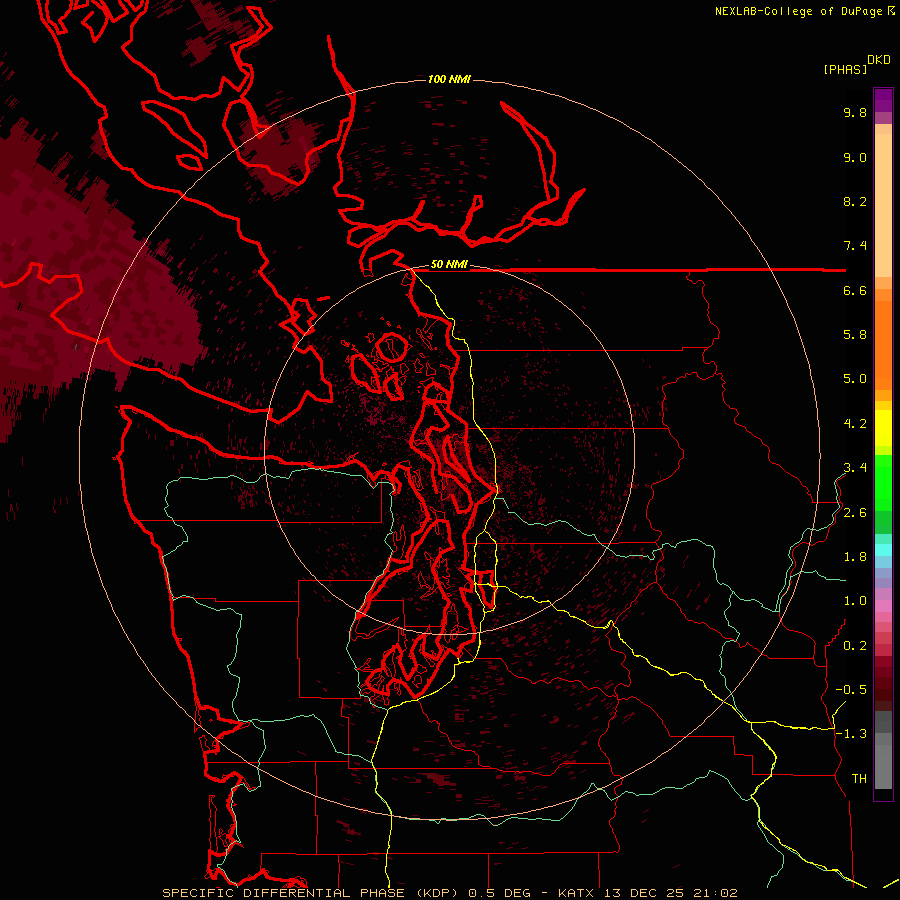Click the [PHAS] legend label
This screenshot has width=900, height=900.
click(x=845, y=69)
